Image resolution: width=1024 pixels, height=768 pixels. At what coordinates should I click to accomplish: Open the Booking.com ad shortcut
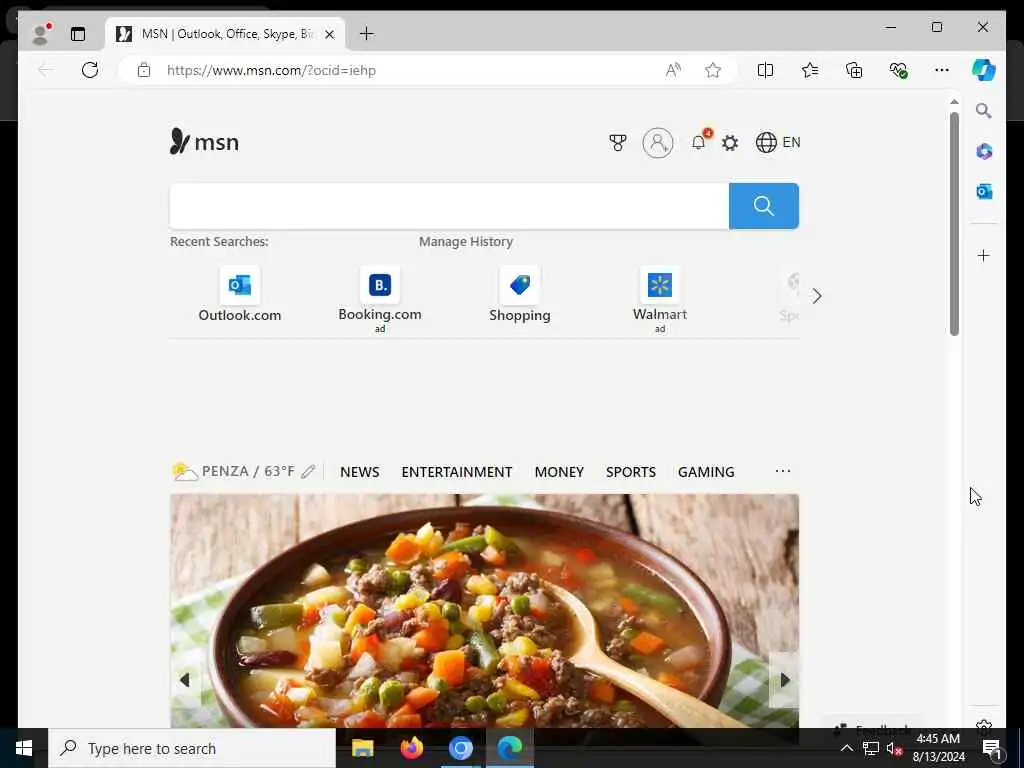pos(379,300)
